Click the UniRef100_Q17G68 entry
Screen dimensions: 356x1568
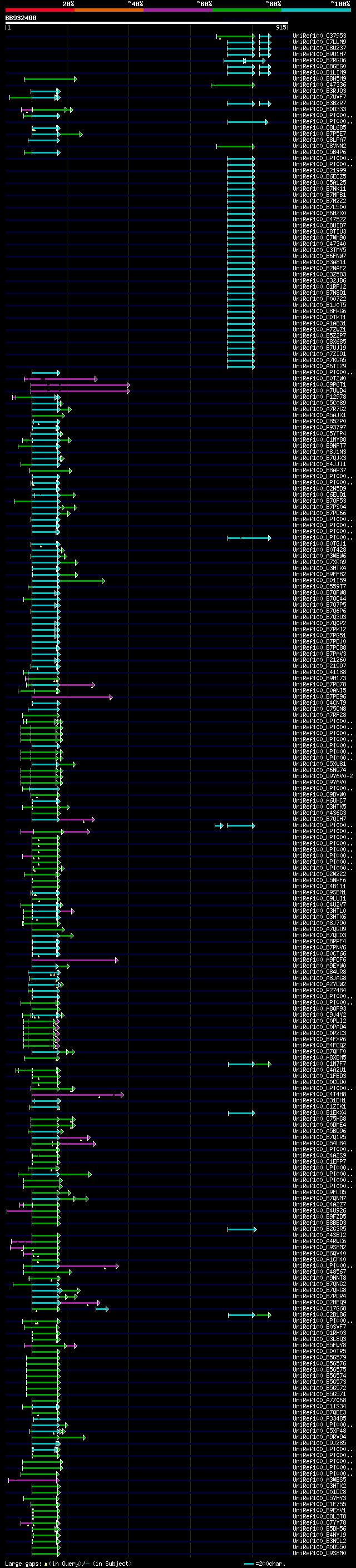(319, 1308)
